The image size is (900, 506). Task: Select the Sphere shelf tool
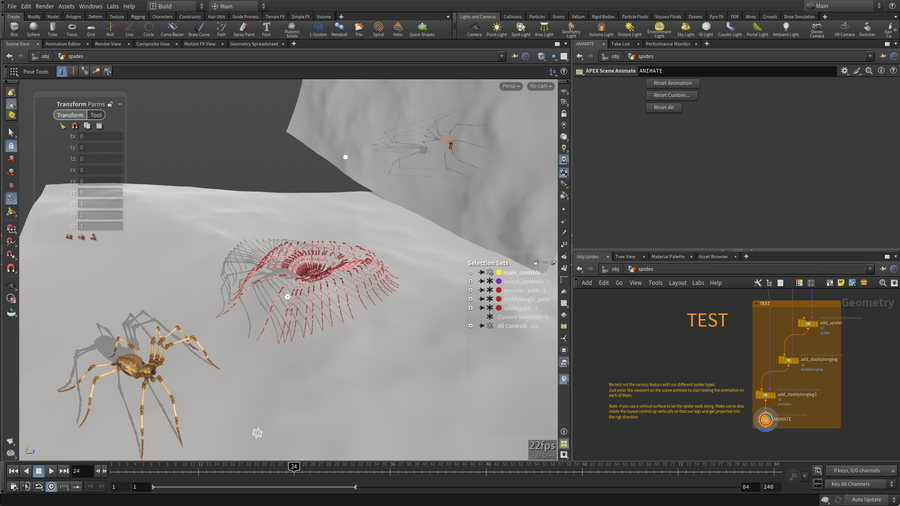[33, 29]
